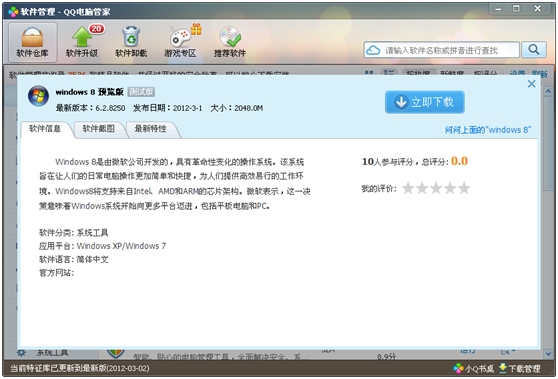Click the 大小：2048.0M text
The image size is (558, 379).
pos(237,108)
